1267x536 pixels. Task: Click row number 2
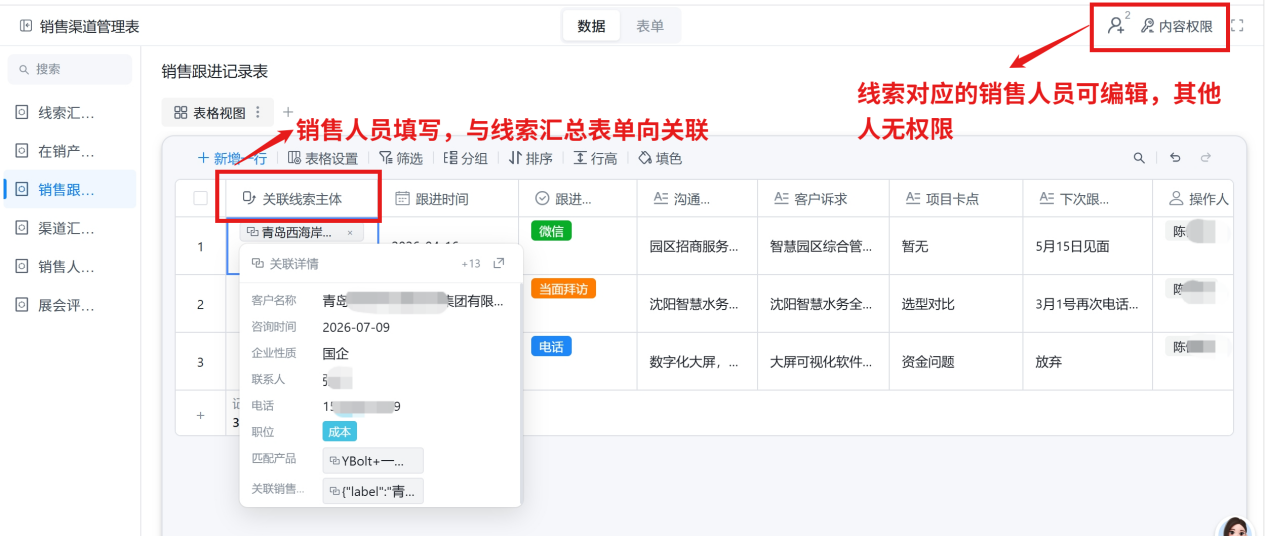pos(200,304)
